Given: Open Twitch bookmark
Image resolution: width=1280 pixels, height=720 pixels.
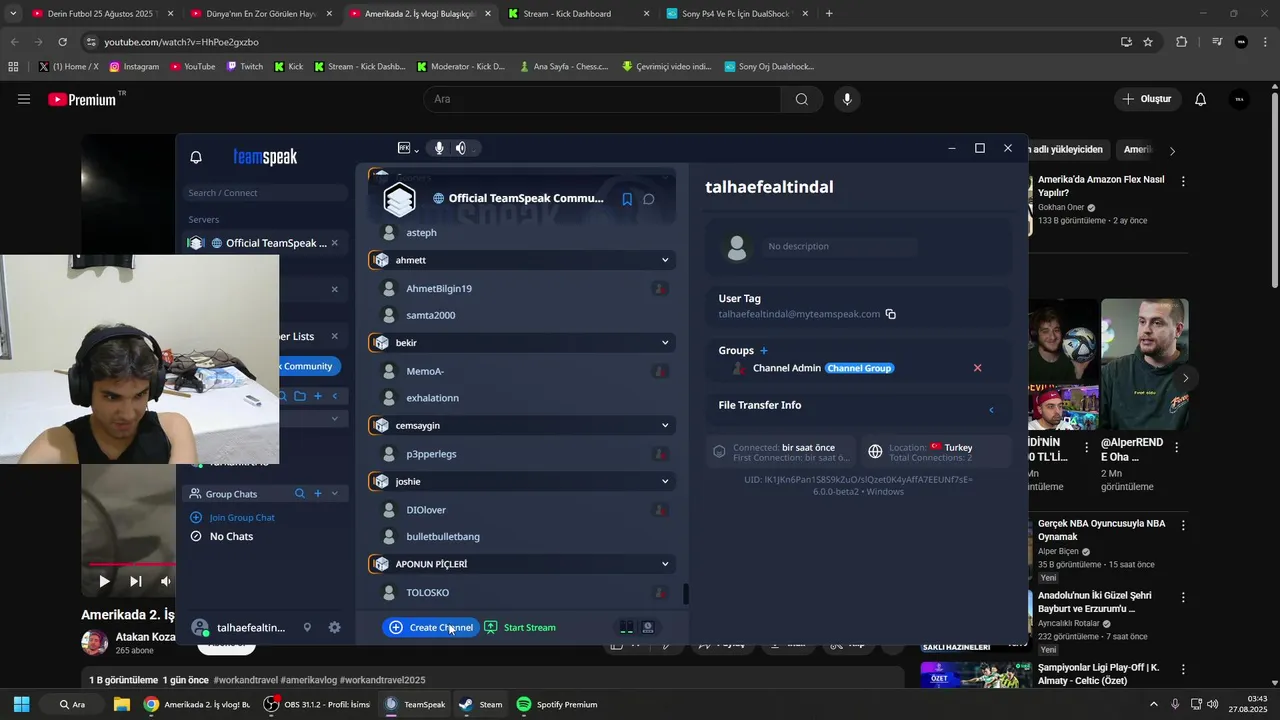Looking at the screenshot, I should point(245,67).
